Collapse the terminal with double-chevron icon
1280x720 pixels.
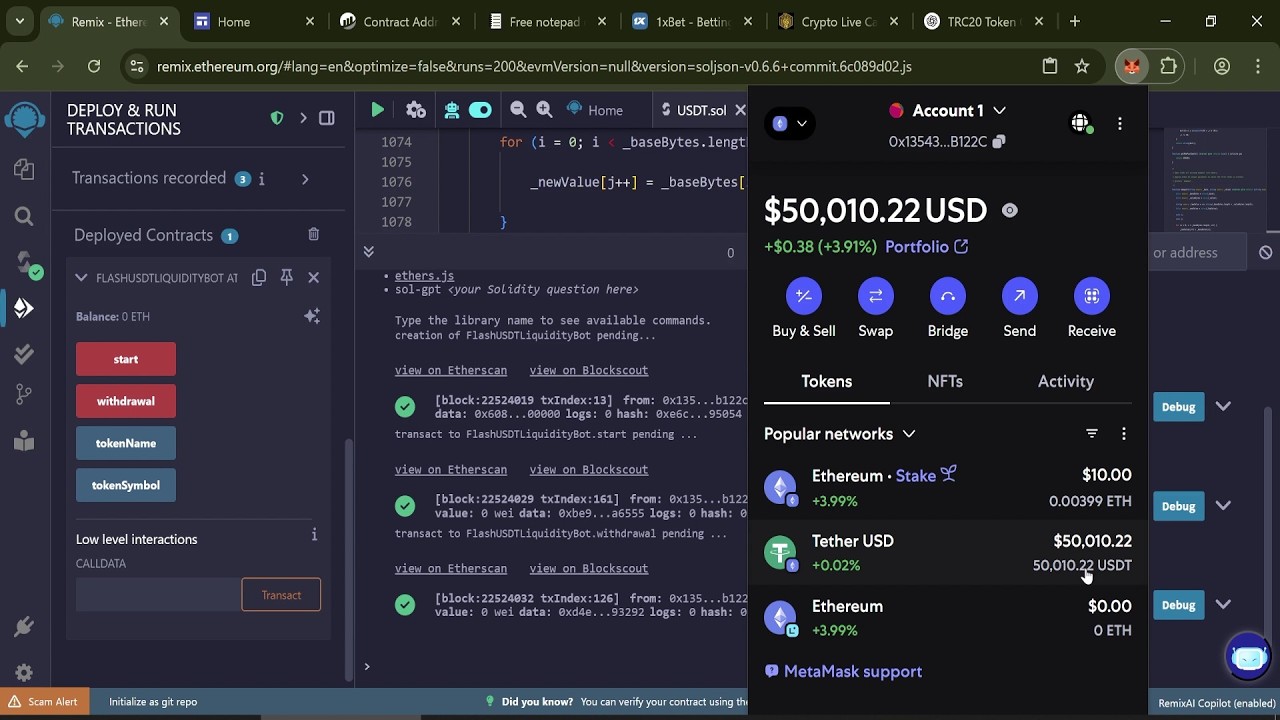368,252
